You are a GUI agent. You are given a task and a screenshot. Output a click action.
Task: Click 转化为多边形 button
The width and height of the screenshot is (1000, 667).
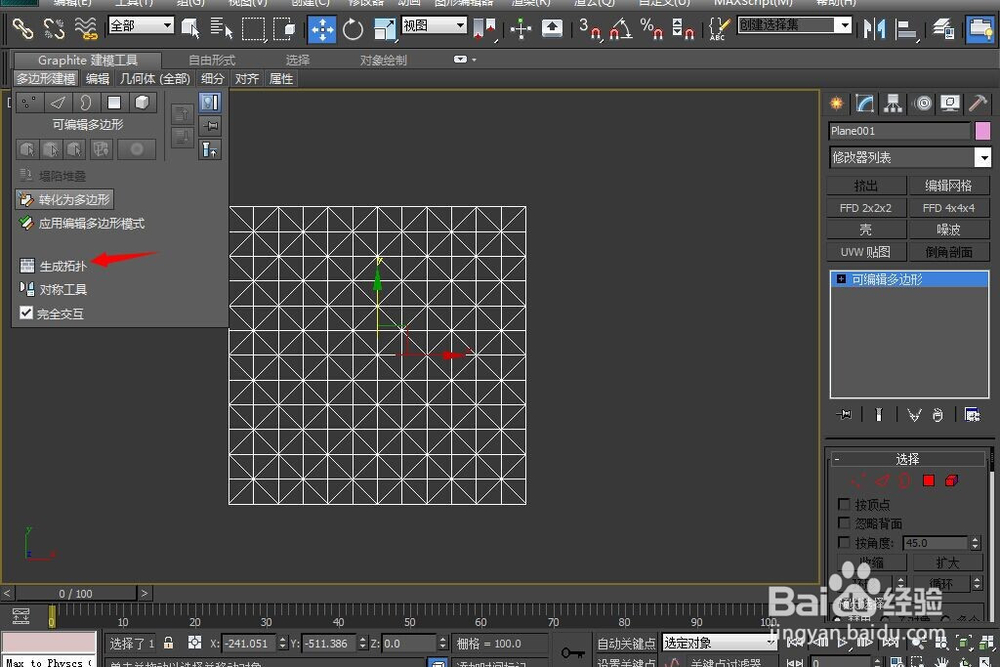pos(64,200)
